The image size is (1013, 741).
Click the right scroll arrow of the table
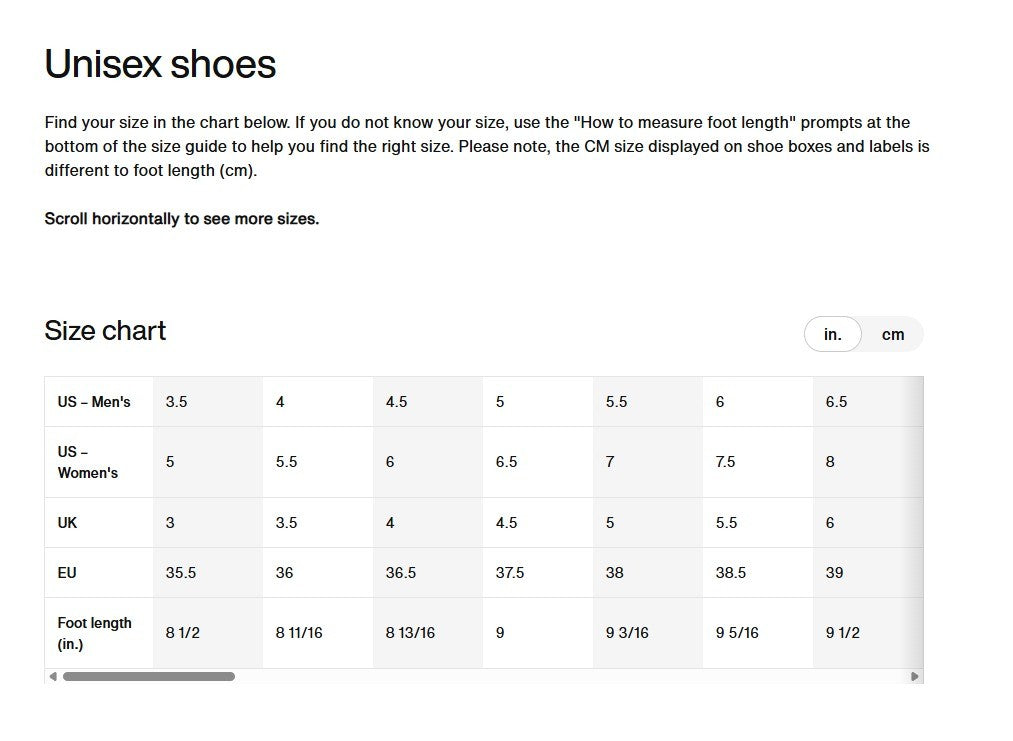pos(915,677)
